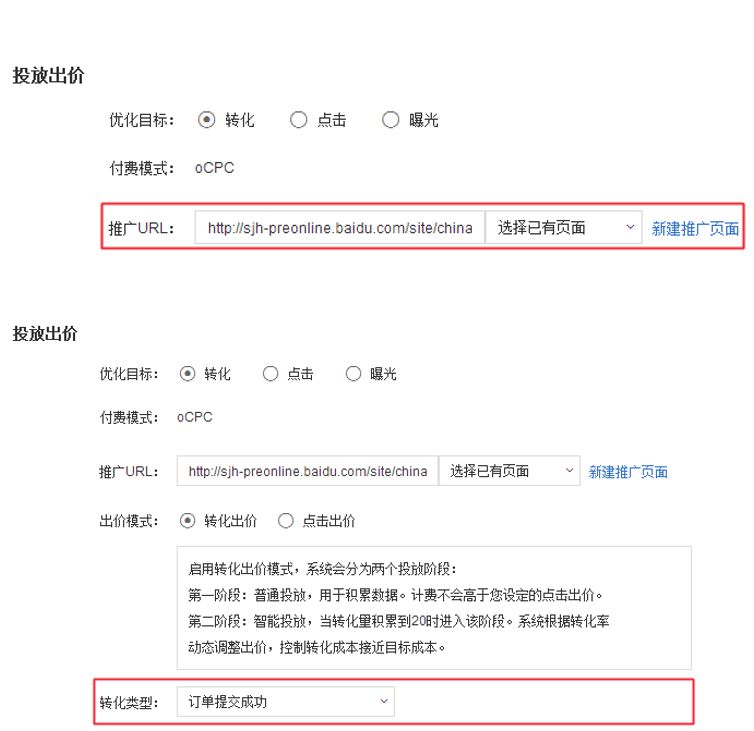Click the lower oCPC payment mode text
754x731 pixels.
tap(195, 417)
